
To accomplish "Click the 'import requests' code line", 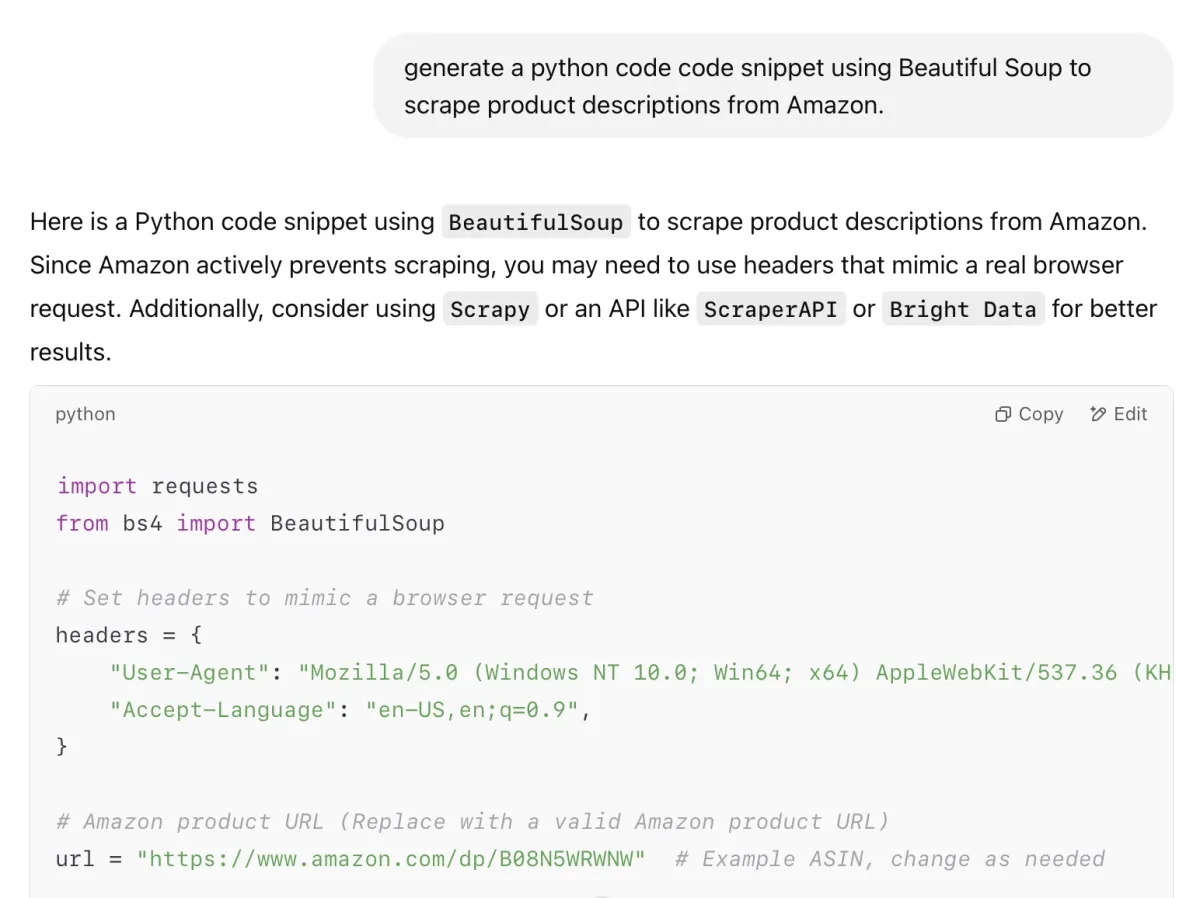I will pos(157,486).
